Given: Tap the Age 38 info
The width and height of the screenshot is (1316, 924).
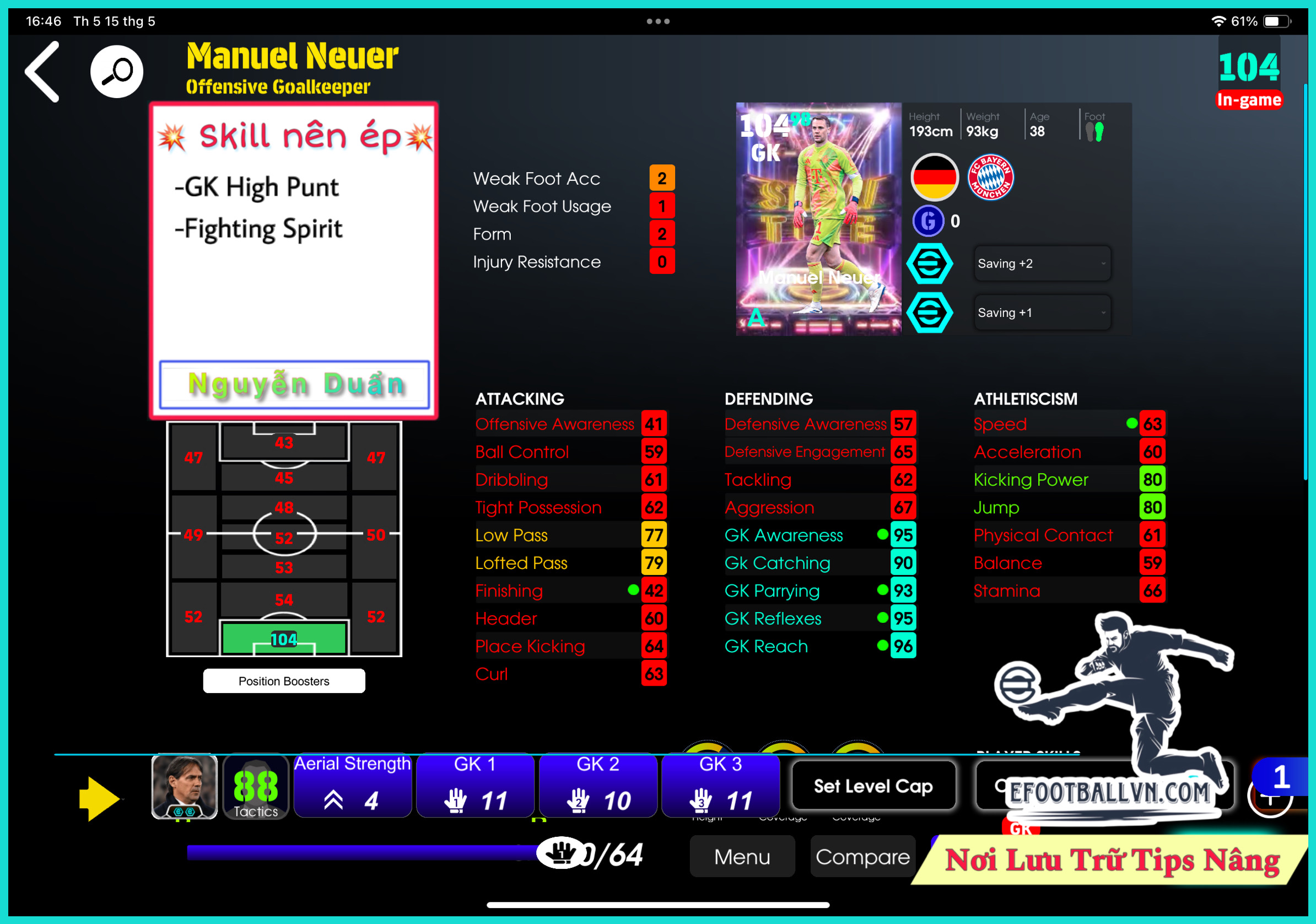Looking at the screenshot, I should point(1039,125).
